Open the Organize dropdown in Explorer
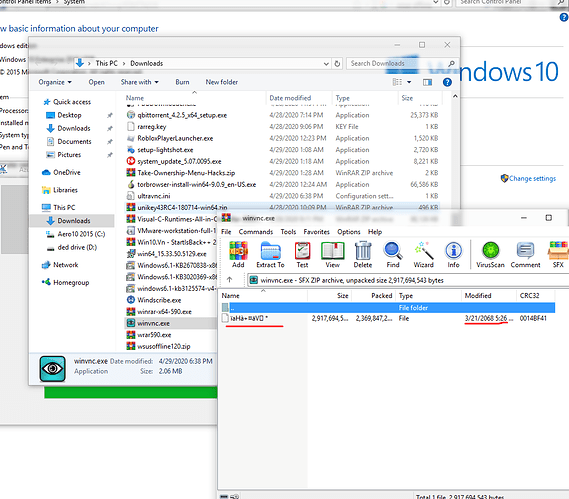 (55, 82)
